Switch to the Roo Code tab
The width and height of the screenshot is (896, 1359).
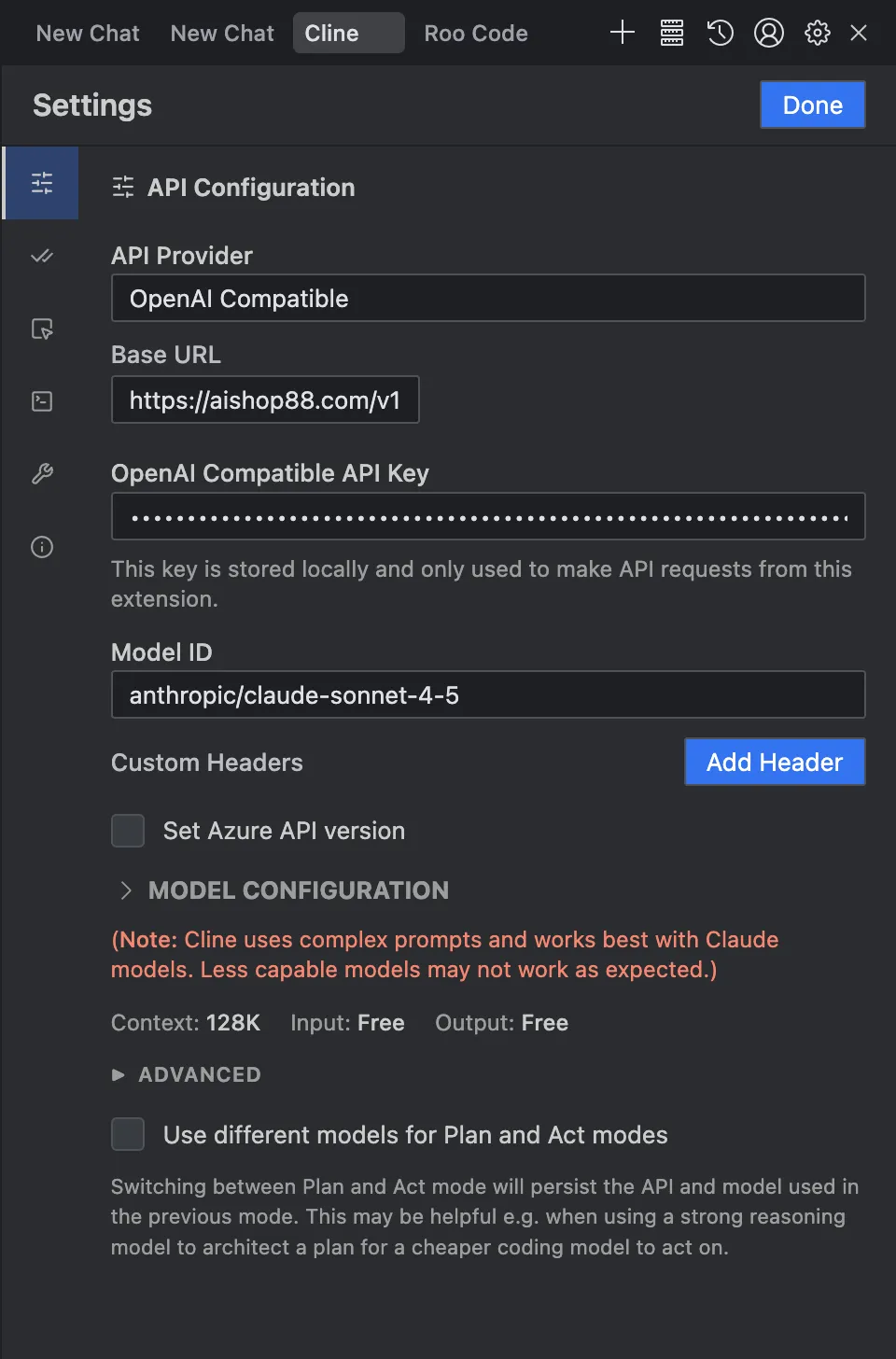coord(476,33)
